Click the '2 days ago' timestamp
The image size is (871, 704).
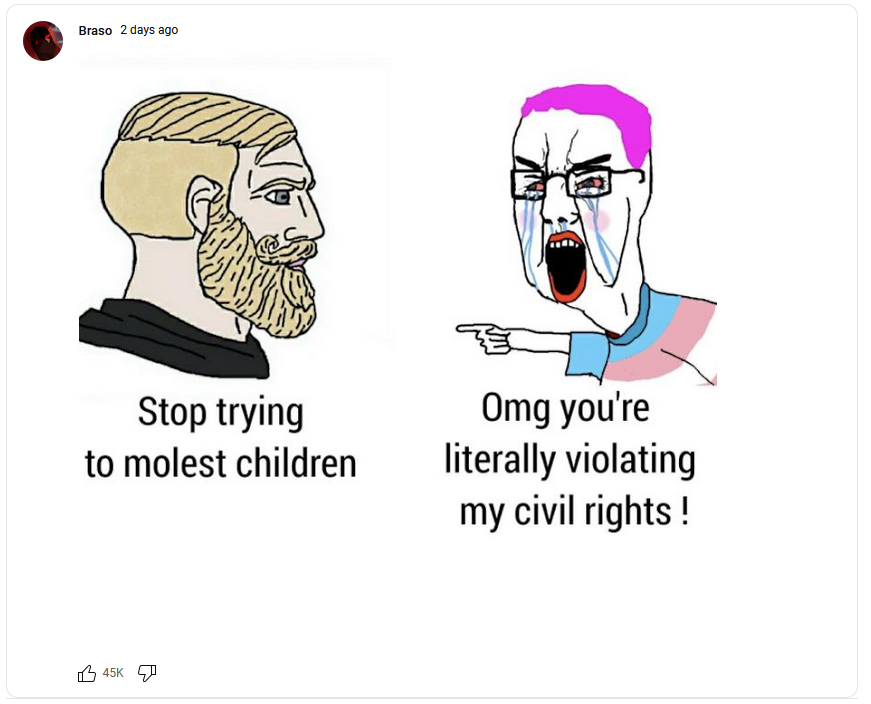(149, 30)
